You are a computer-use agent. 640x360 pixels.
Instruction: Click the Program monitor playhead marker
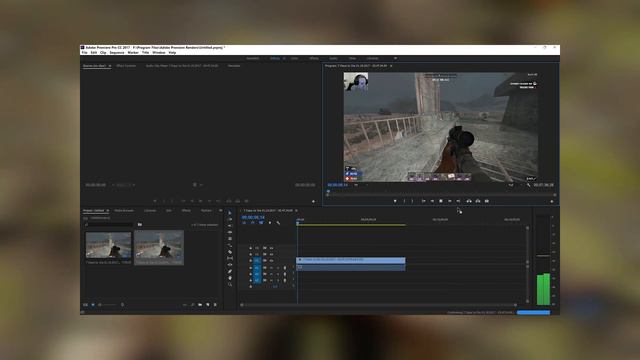click(x=328, y=191)
